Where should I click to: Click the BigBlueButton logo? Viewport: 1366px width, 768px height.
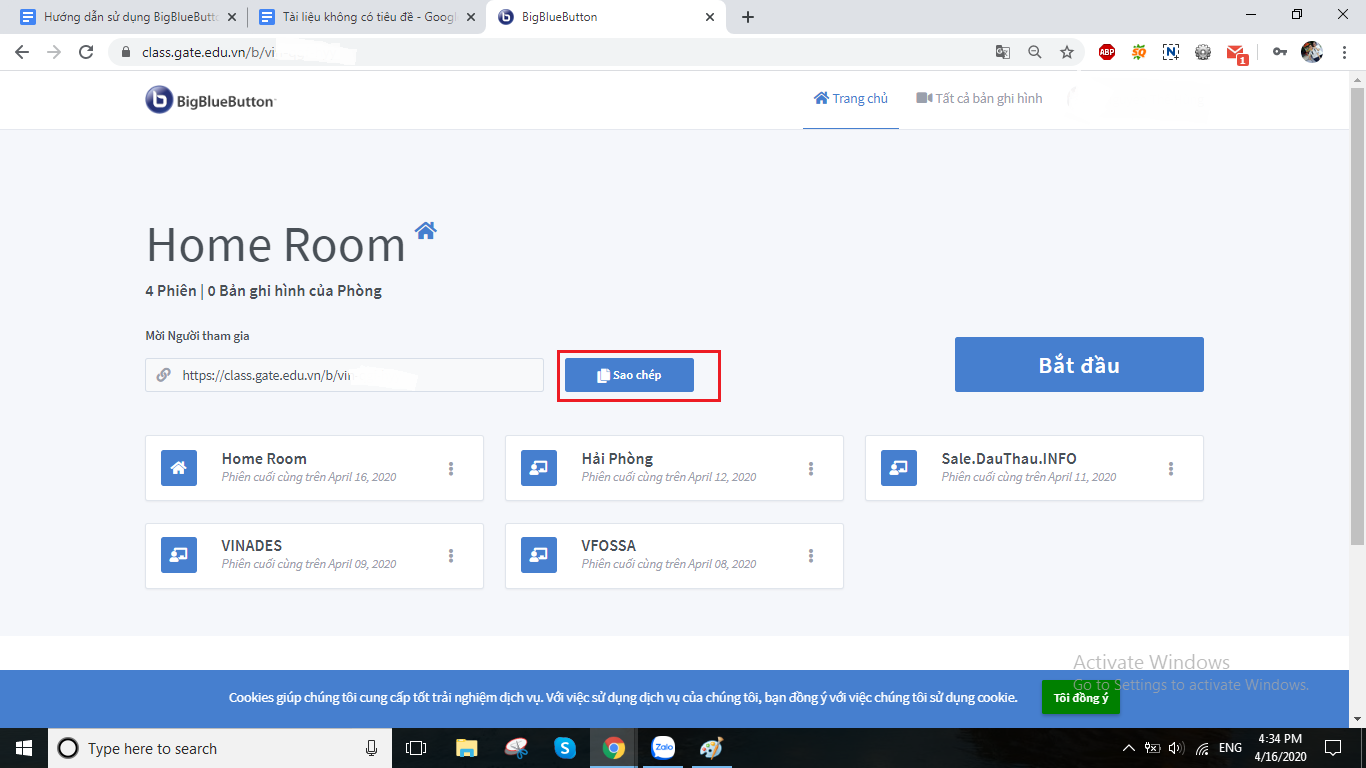210,100
